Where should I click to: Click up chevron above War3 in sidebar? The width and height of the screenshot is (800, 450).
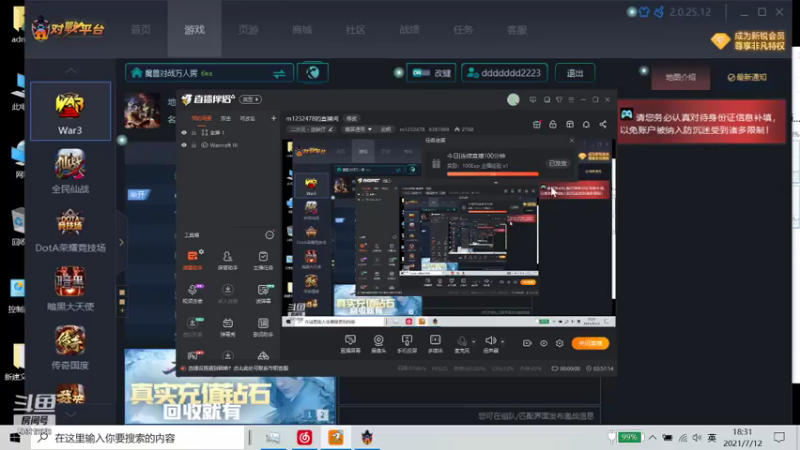point(70,70)
